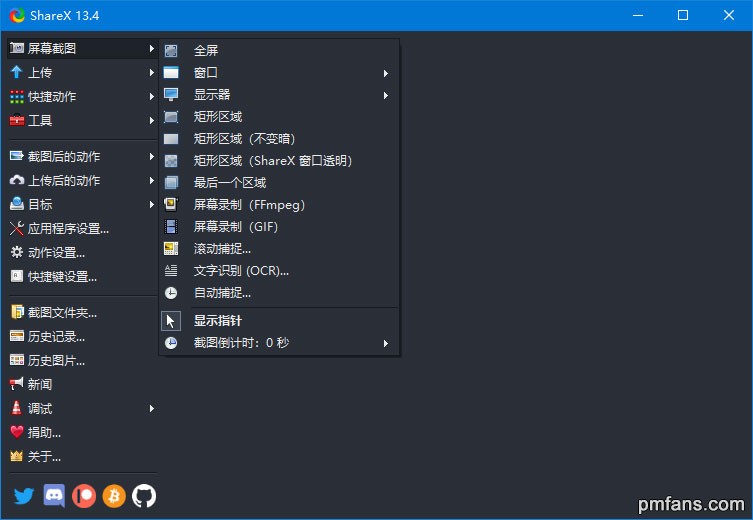Expand the 工具 menu arrow

pos(151,120)
